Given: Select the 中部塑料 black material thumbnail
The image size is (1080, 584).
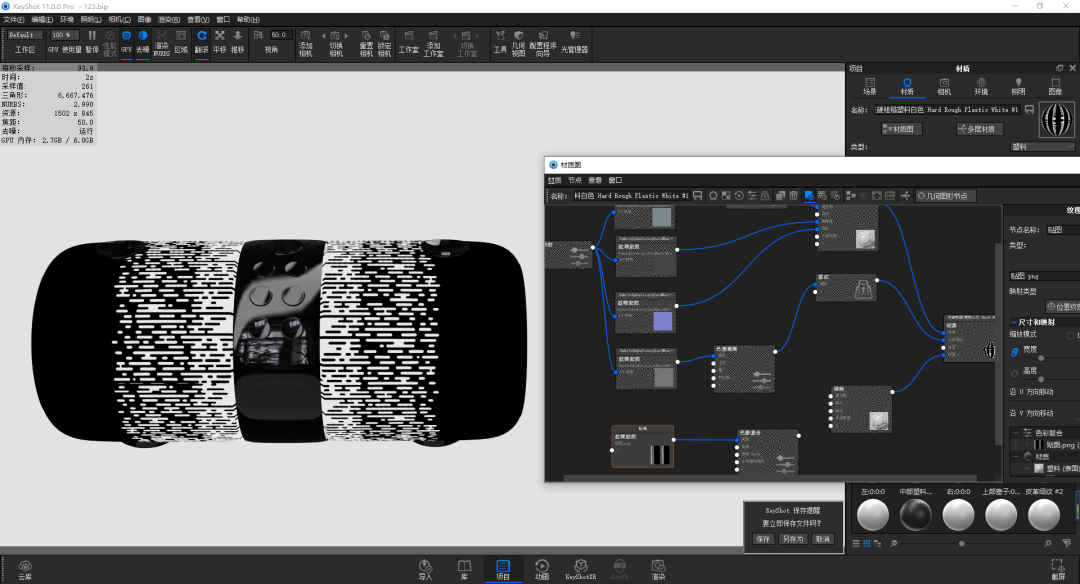Looking at the screenshot, I should (915, 514).
